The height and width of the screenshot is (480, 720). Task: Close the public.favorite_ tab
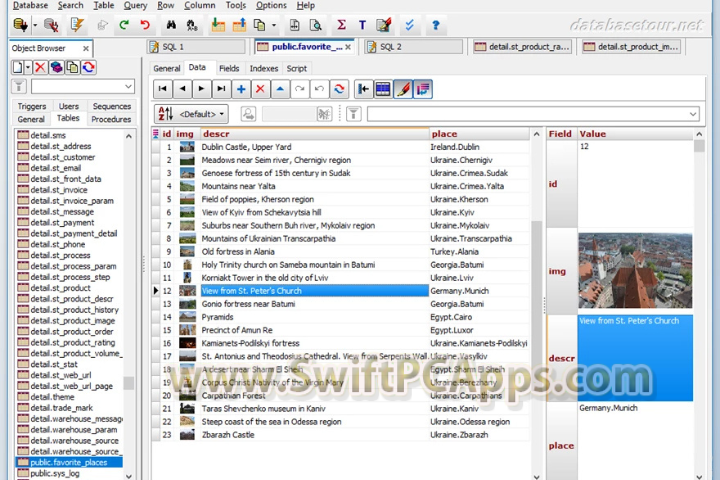click(348, 47)
